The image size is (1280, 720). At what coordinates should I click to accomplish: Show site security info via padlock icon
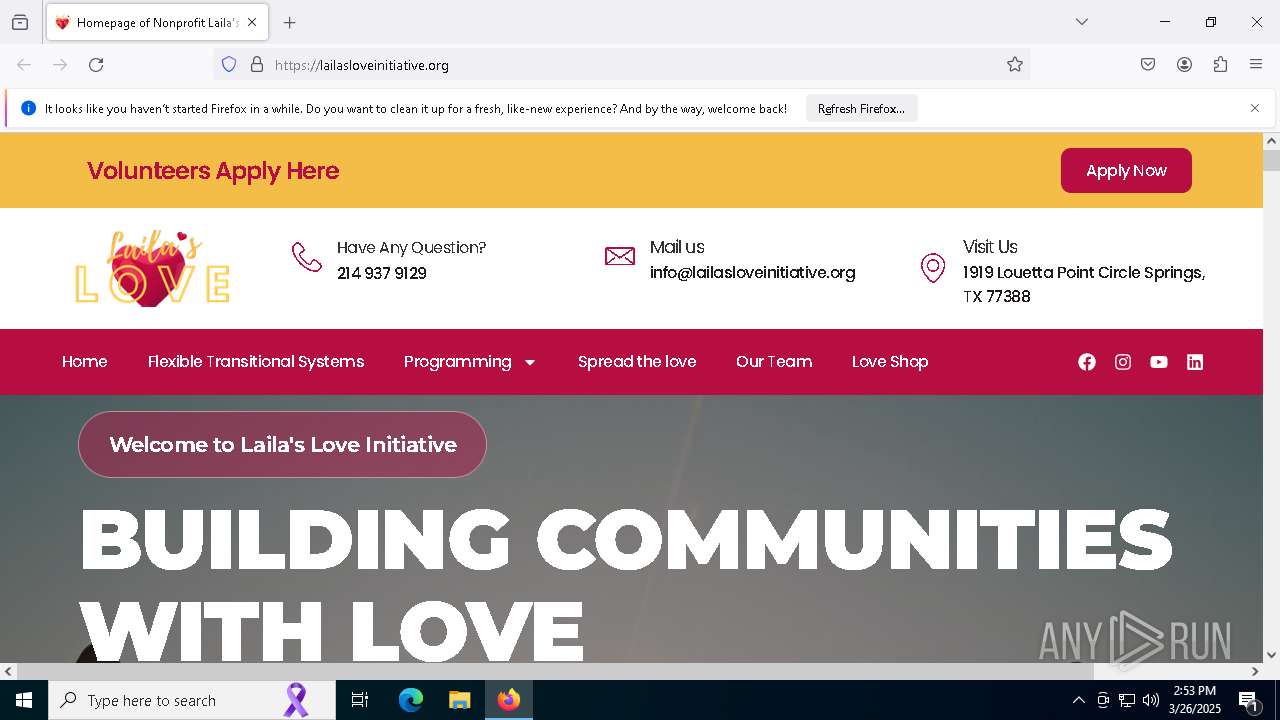point(257,65)
